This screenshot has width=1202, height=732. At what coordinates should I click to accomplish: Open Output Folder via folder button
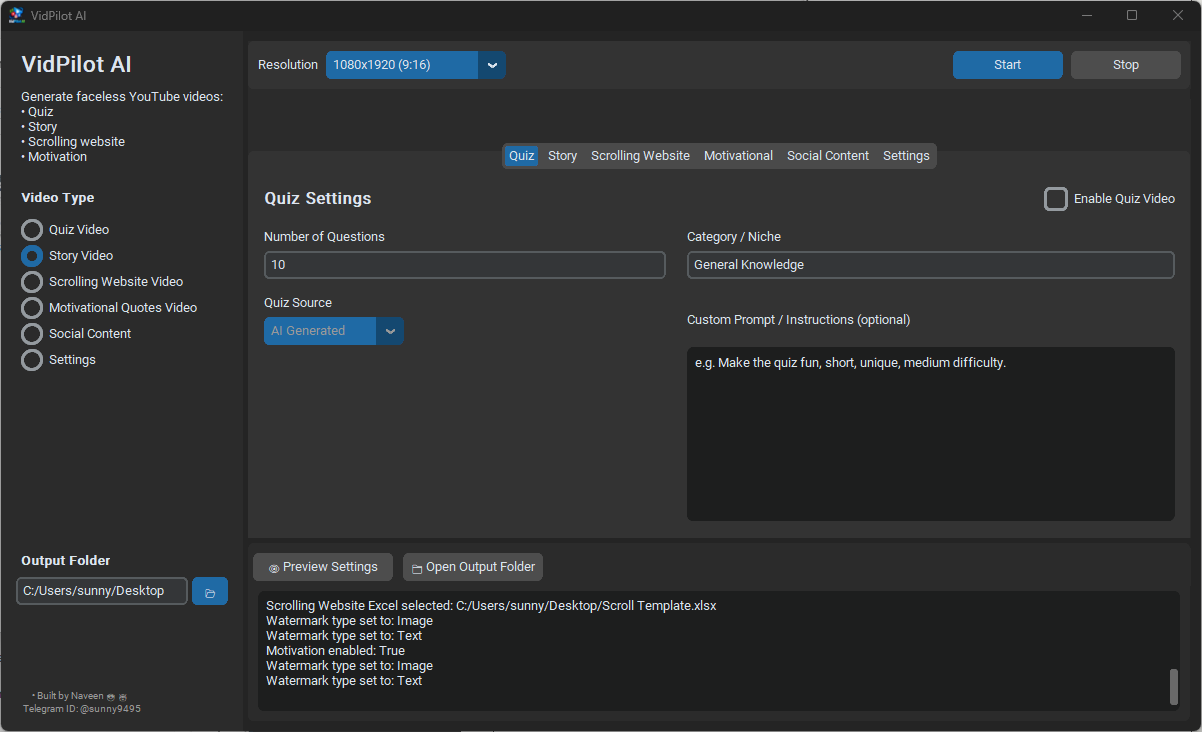pyautogui.click(x=473, y=567)
